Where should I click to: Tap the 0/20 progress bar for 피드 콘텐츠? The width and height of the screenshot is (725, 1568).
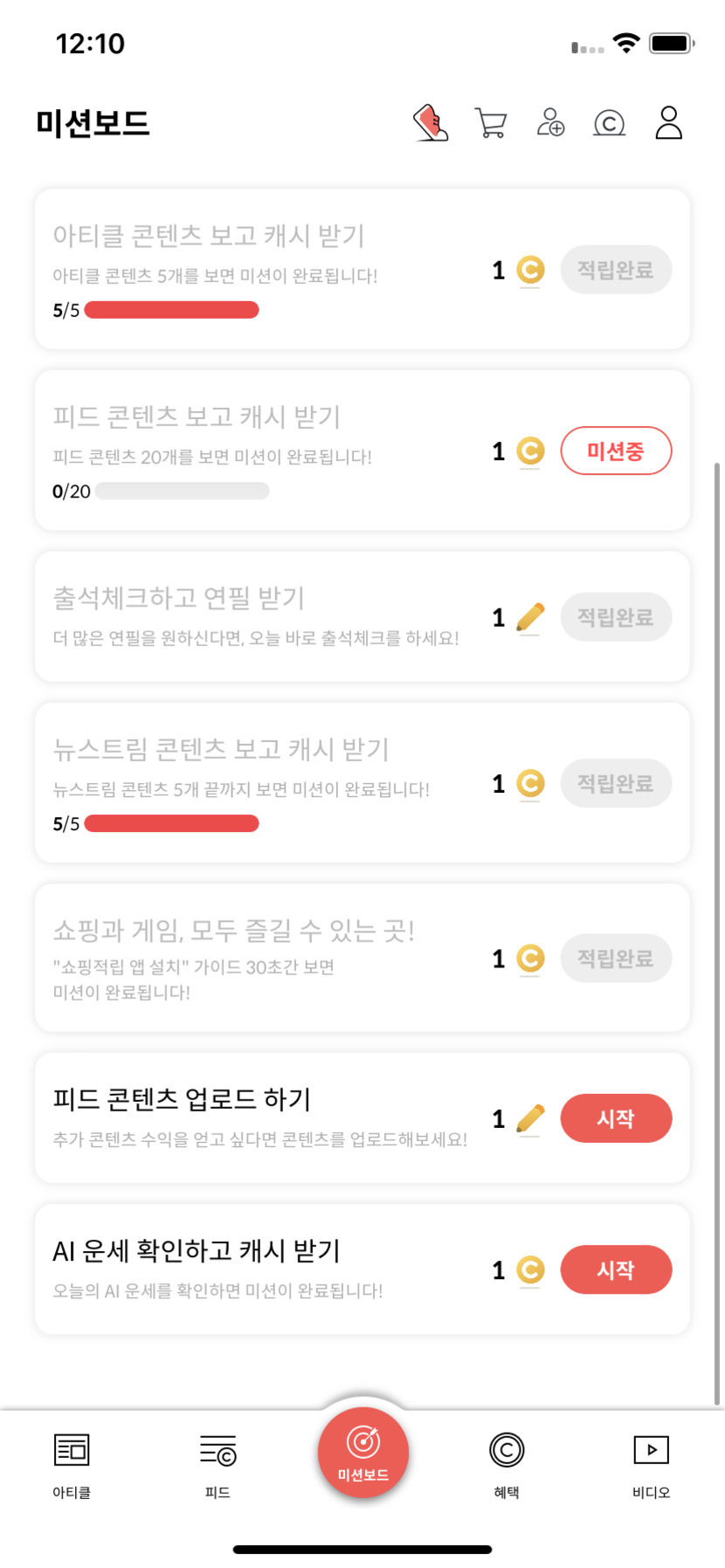pyautogui.click(x=182, y=492)
